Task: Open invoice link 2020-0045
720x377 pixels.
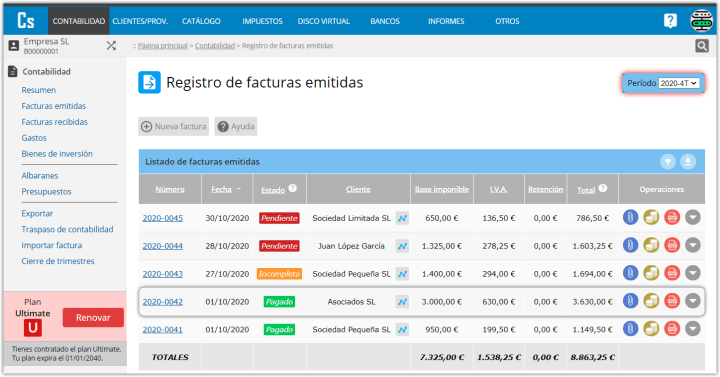Action: pos(163,218)
